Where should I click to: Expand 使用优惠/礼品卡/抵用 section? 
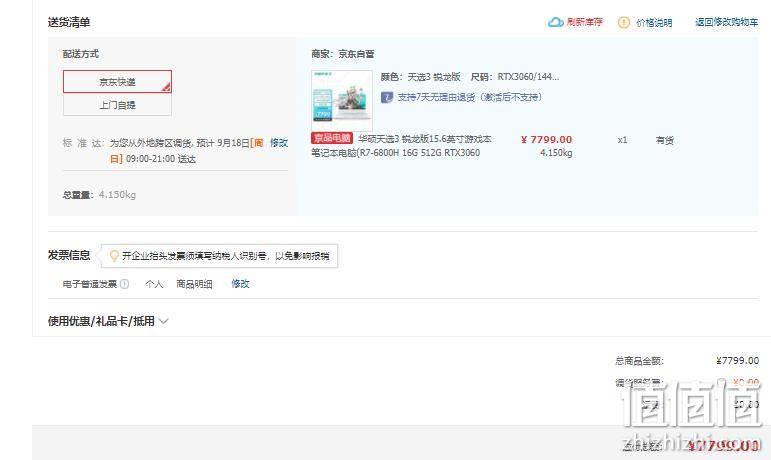click(108, 321)
